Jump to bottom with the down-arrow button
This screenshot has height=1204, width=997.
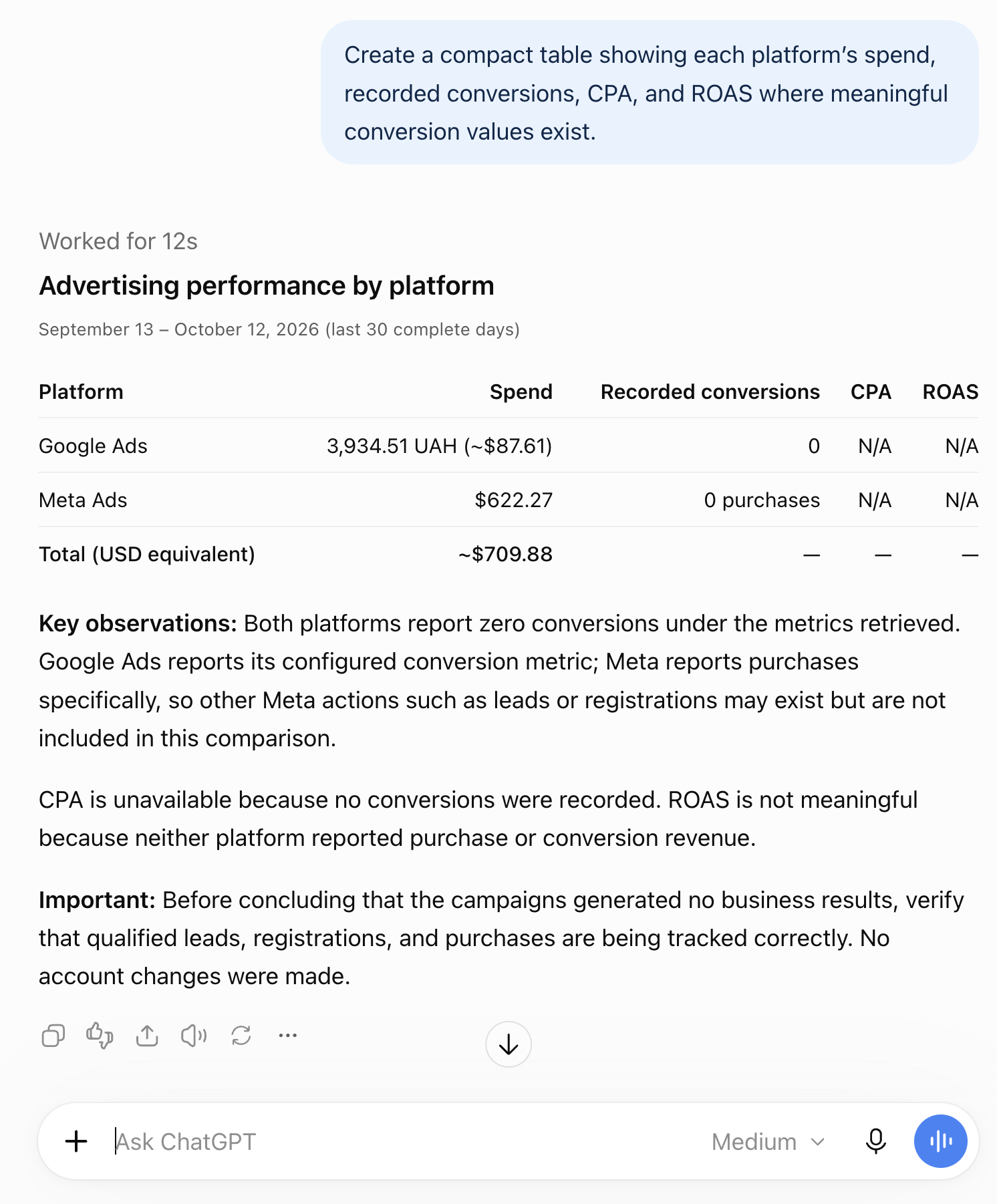click(x=509, y=1044)
